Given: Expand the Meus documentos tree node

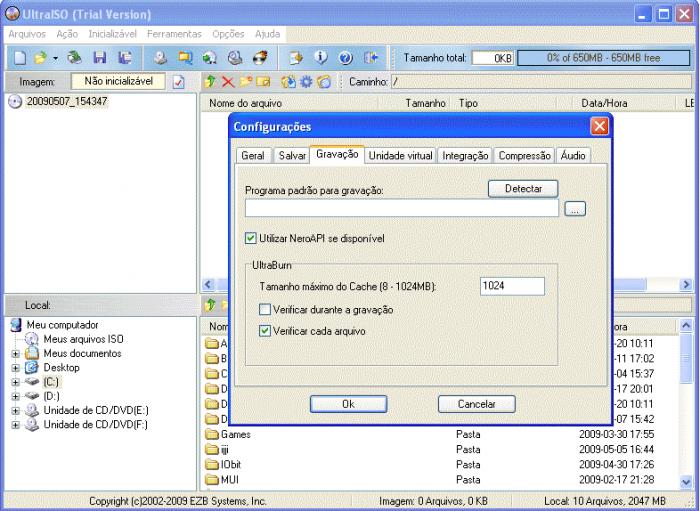Looking at the screenshot, I should [x=16, y=354].
